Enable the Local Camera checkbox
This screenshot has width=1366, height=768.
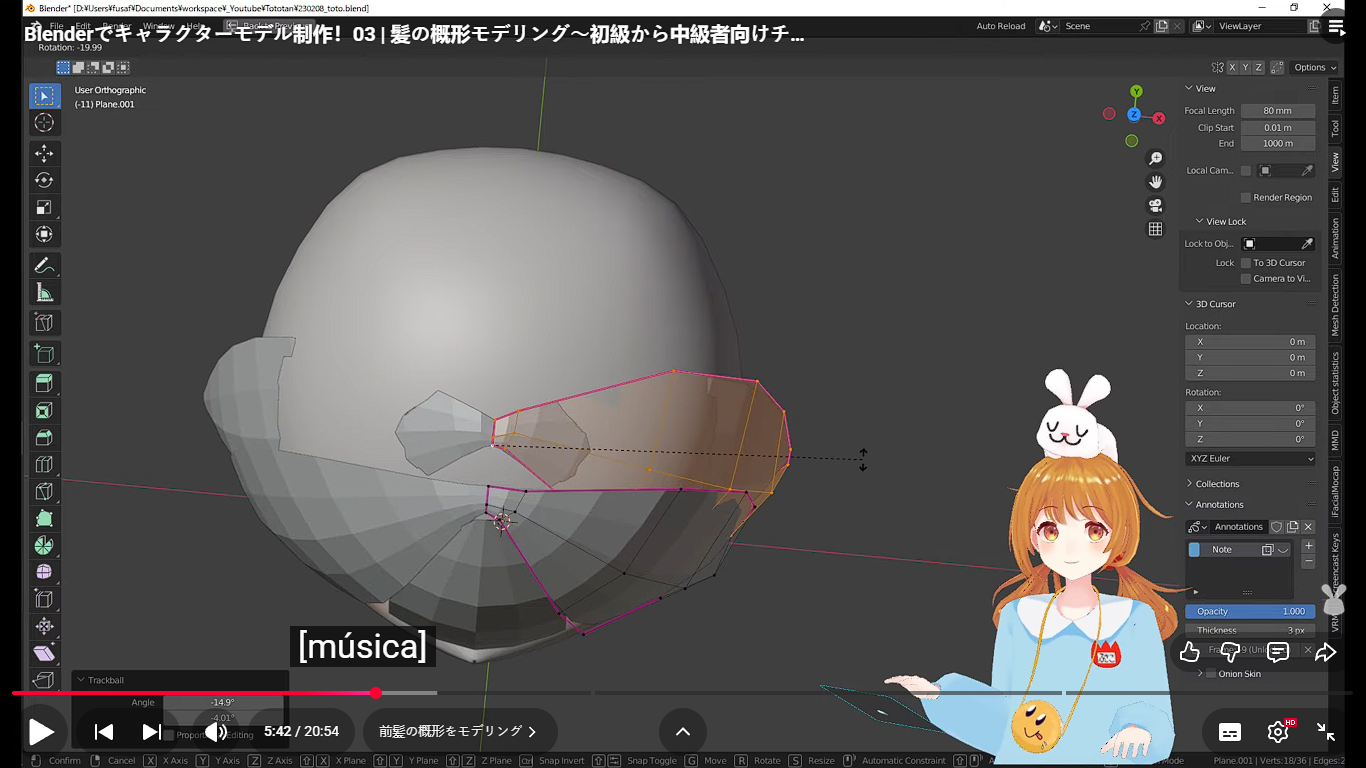click(x=1245, y=171)
